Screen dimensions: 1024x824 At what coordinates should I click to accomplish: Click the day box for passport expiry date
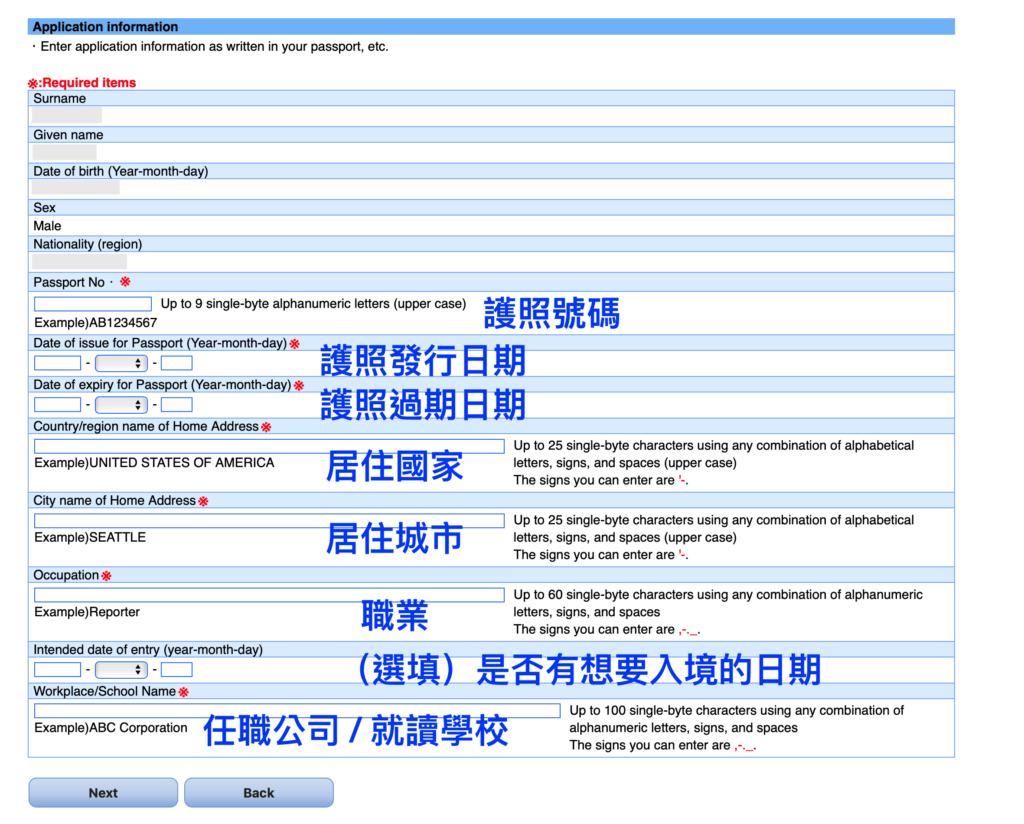(176, 404)
